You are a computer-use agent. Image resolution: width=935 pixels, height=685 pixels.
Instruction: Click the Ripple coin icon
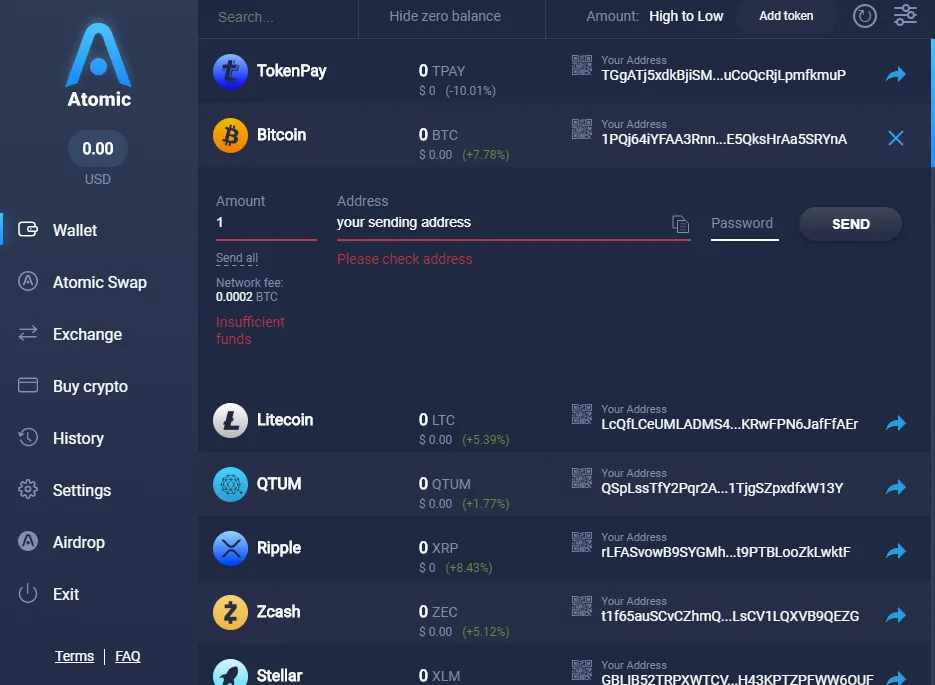pyautogui.click(x=230, y=548)
